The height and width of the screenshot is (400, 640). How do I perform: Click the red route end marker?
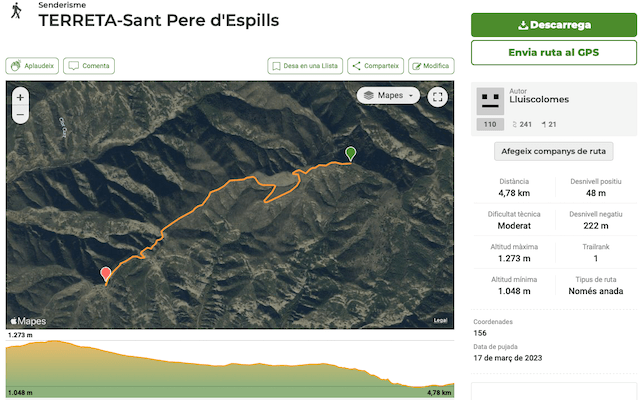point(106,274)
